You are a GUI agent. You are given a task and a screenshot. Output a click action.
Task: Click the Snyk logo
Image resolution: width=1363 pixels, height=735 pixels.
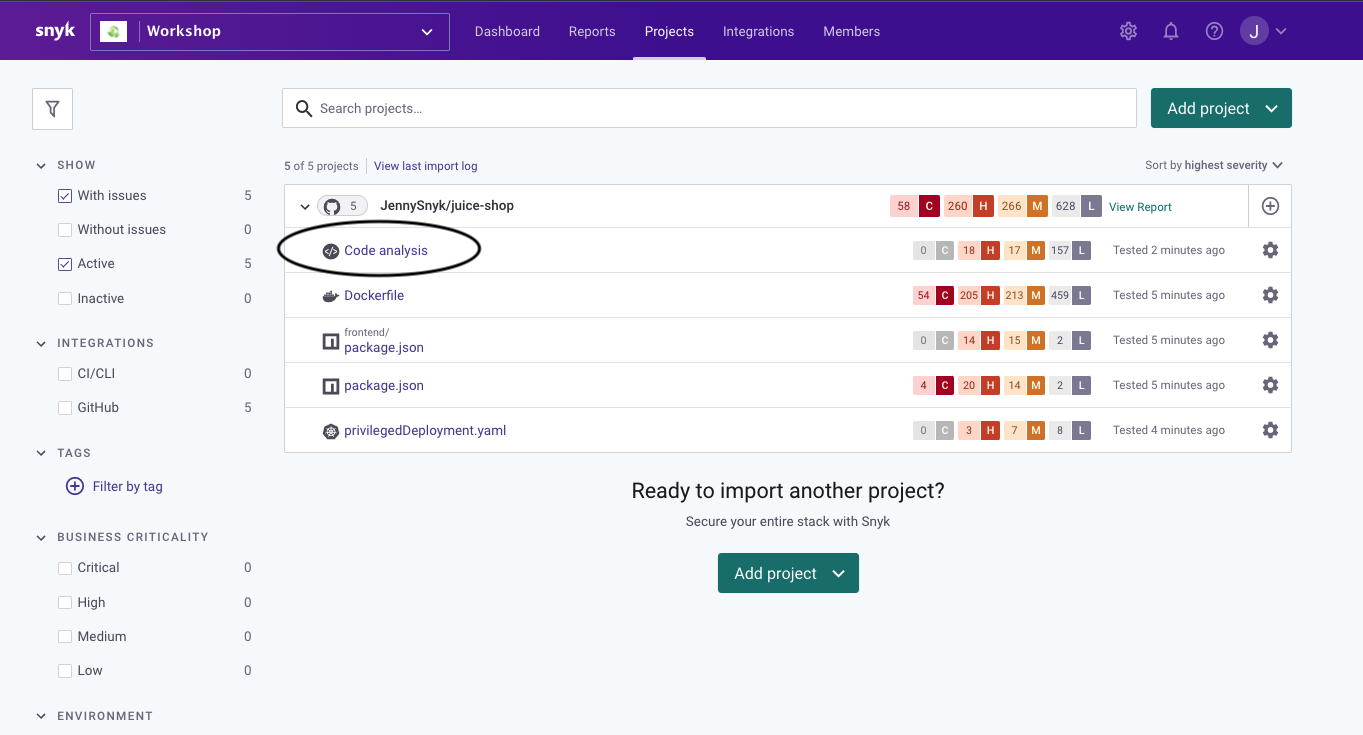(x=55, y=31)
